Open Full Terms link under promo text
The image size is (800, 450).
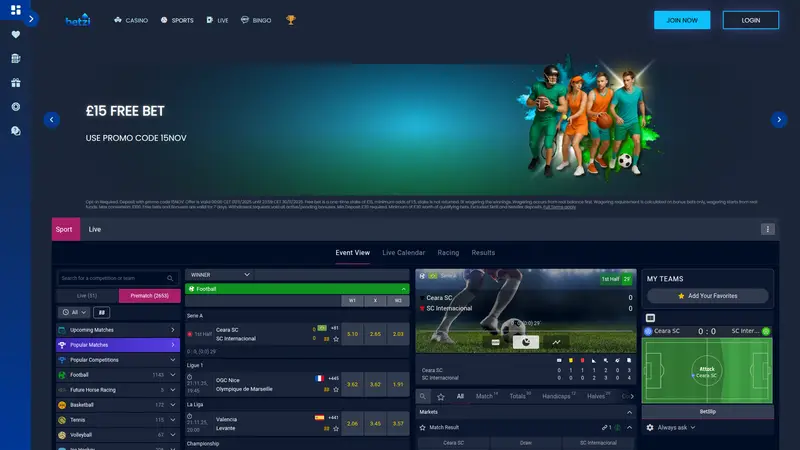[x=559, y=207]
